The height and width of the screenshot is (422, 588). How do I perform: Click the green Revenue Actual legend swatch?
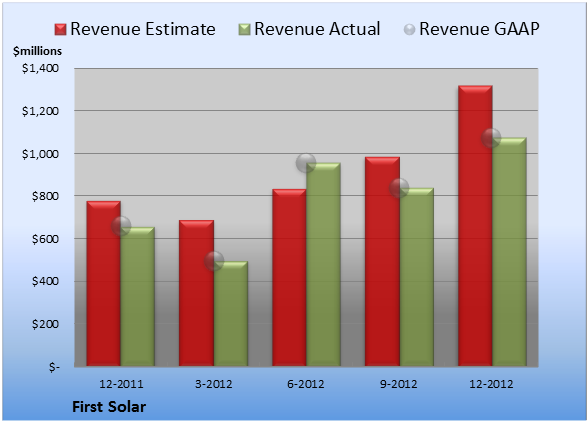click(244, 29)
